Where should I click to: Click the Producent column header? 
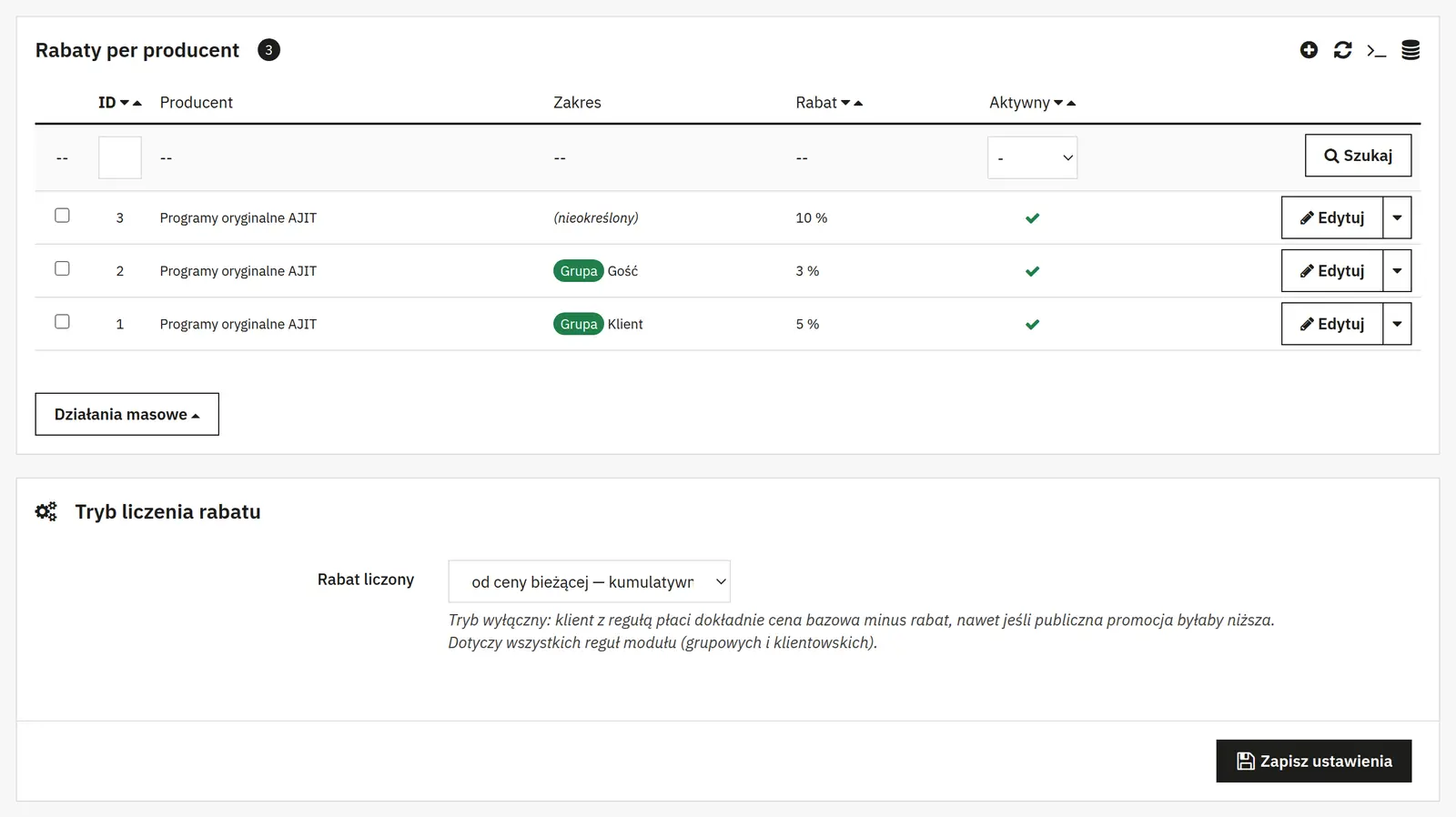(x=197, y=103)
